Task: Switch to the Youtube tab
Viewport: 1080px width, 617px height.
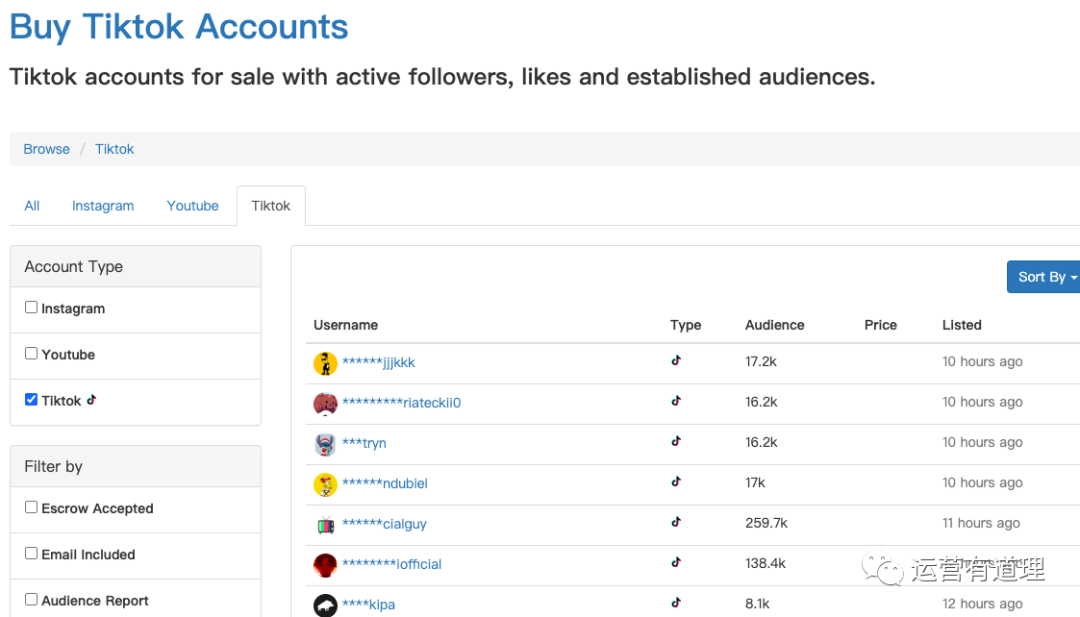Action: [x=193, y=206]
